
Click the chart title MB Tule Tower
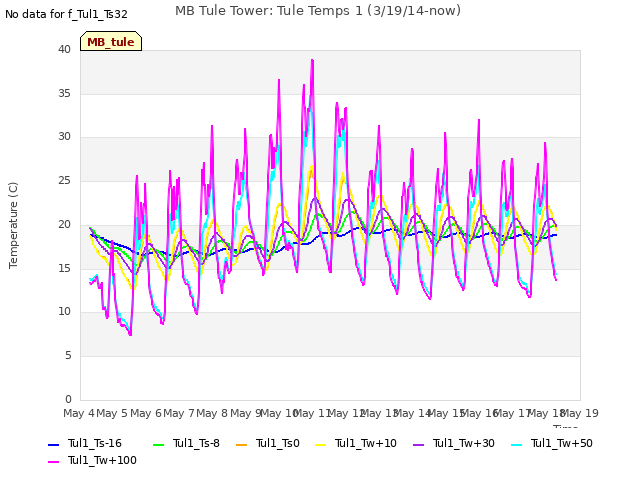[318, 11]
